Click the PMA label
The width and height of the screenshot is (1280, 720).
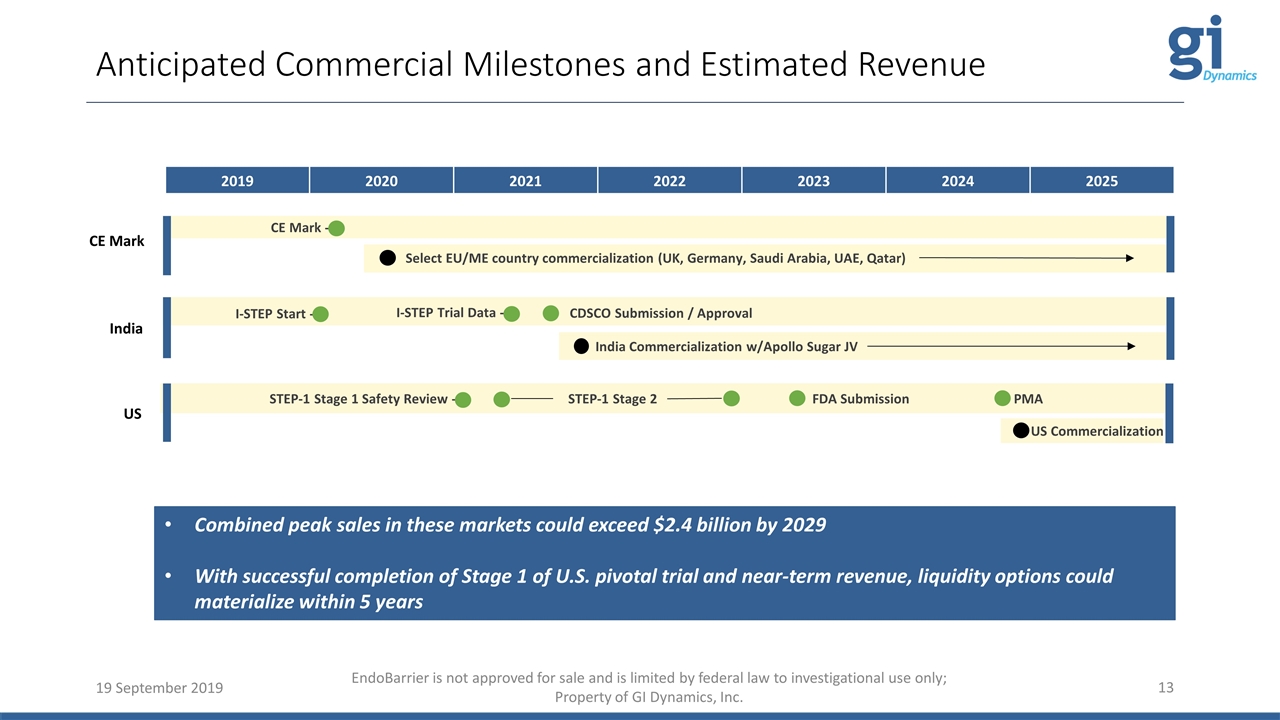pos(1028,399)
